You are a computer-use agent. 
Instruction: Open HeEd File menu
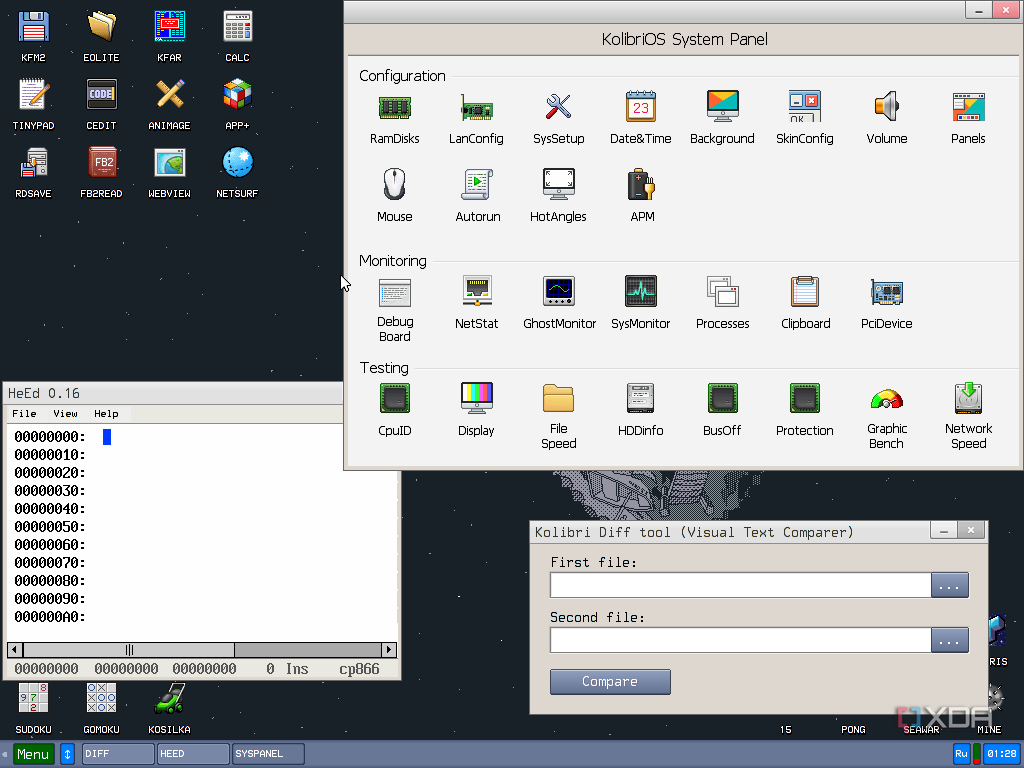[x=24, y=413]
